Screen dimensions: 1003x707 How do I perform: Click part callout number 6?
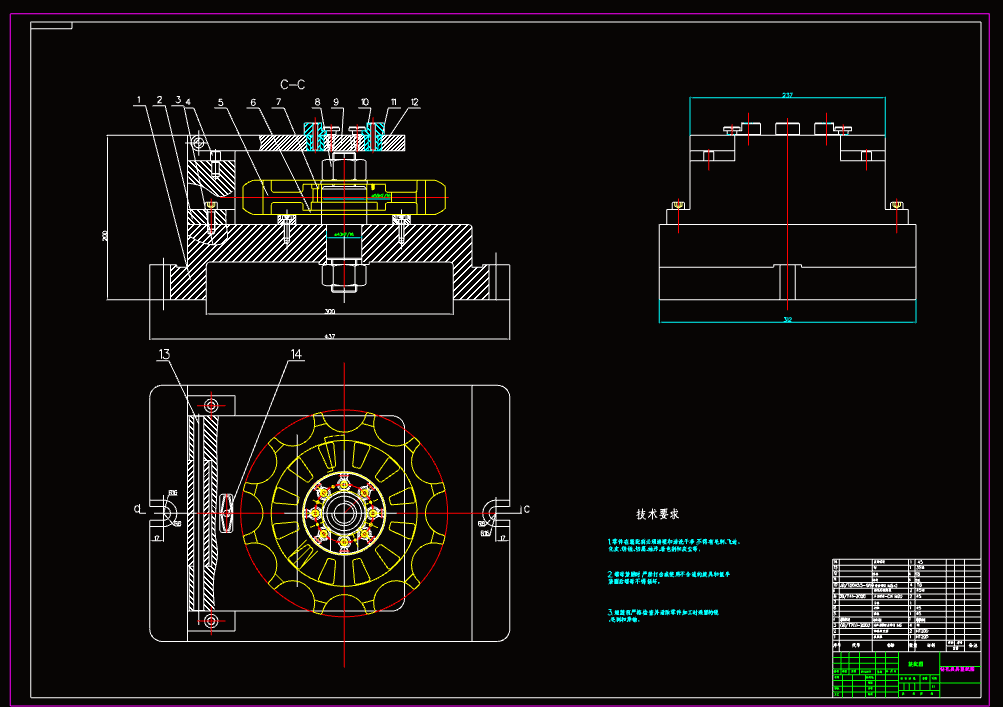point(253,102)
